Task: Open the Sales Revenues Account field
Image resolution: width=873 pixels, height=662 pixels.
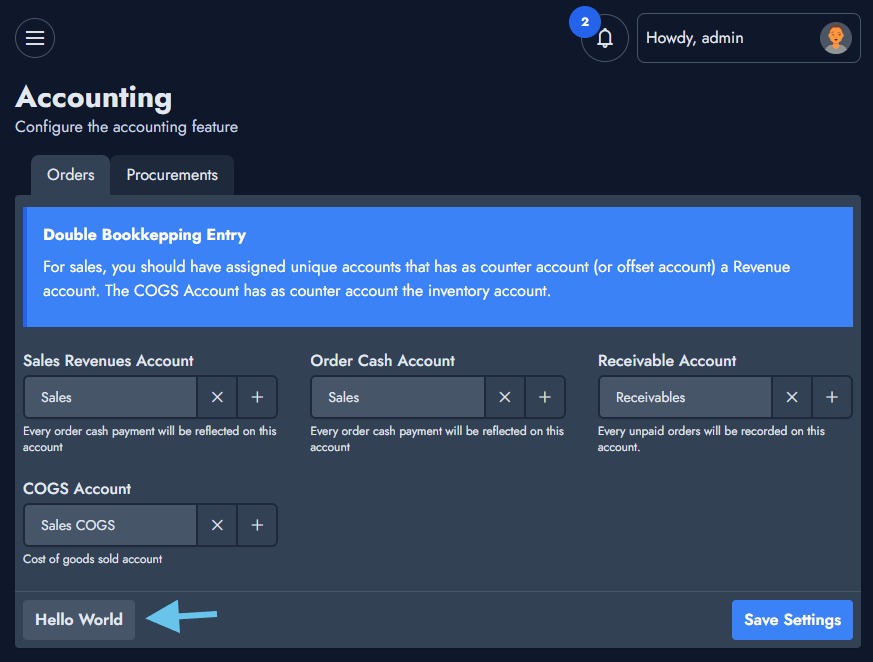Action: 110,397
